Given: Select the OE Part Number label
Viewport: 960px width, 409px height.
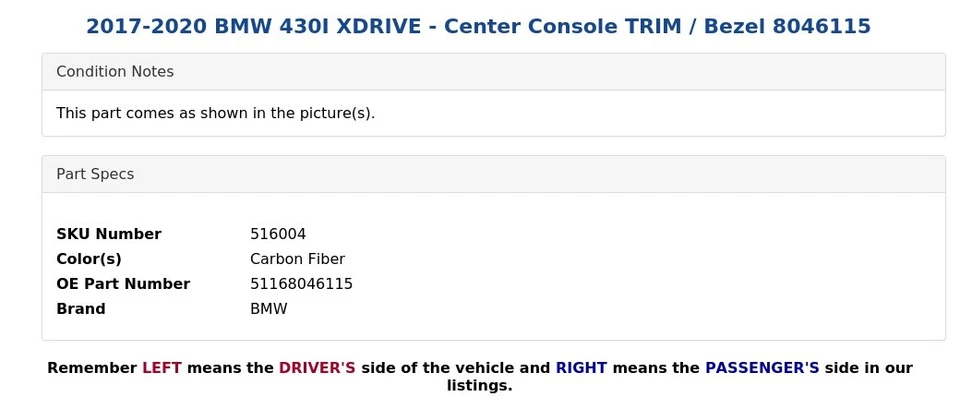Looking at the screenshot, I should click(123, 284).
